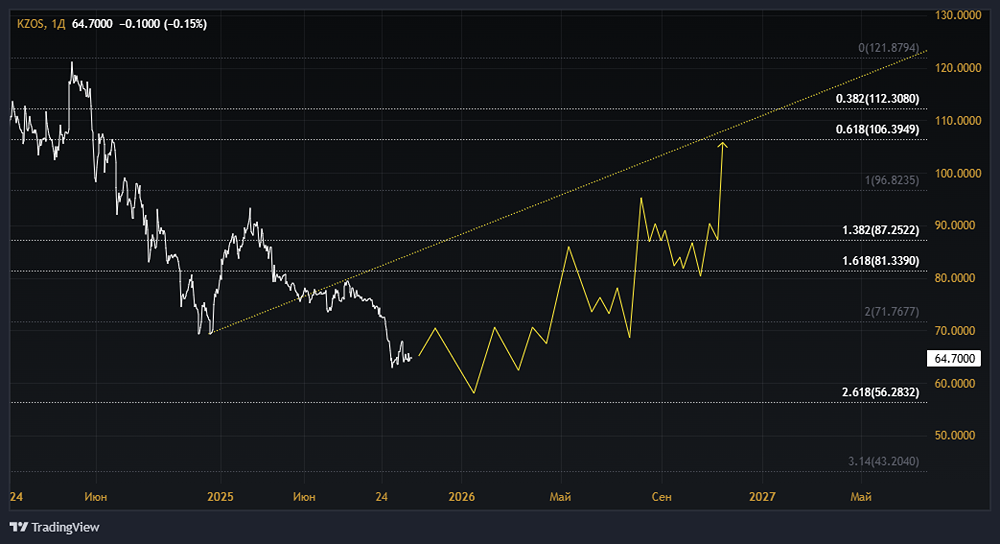This screenshot has width=1000, height=544.
Task: Select the 1Д interval label
Action: 57,24
